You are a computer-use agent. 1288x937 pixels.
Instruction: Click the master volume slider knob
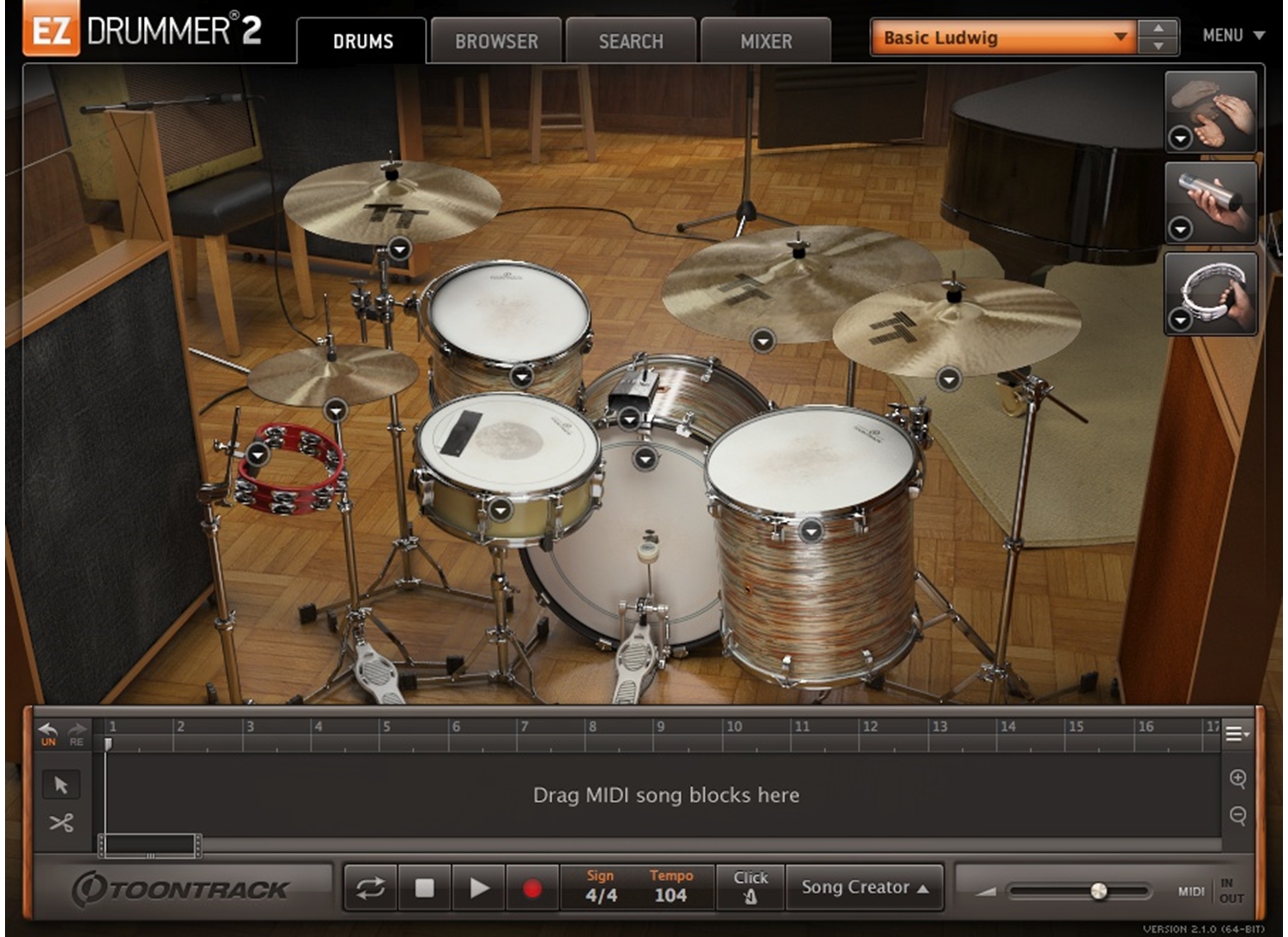(x=1098, y=891)
